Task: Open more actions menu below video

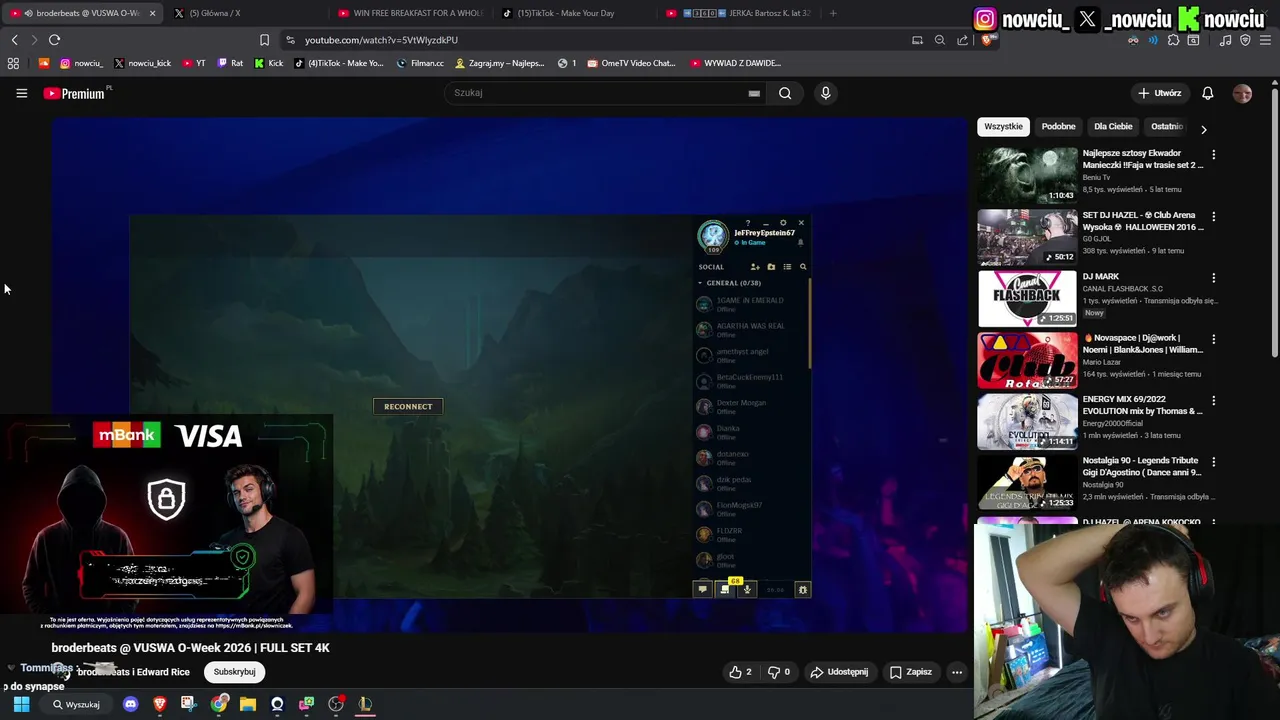Action: tap(957, 672)
